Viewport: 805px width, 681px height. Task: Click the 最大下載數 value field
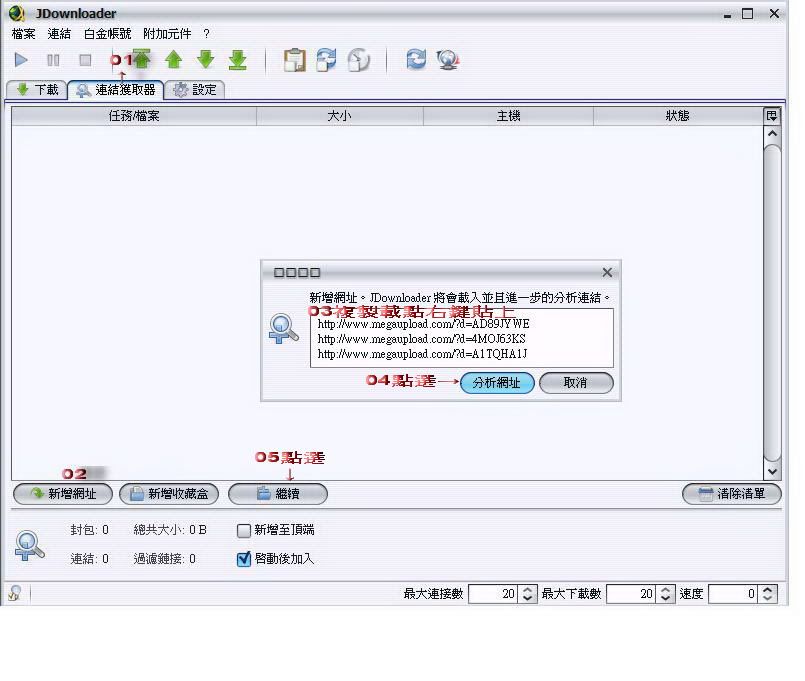pyautogui.click(x=631, y=594)
